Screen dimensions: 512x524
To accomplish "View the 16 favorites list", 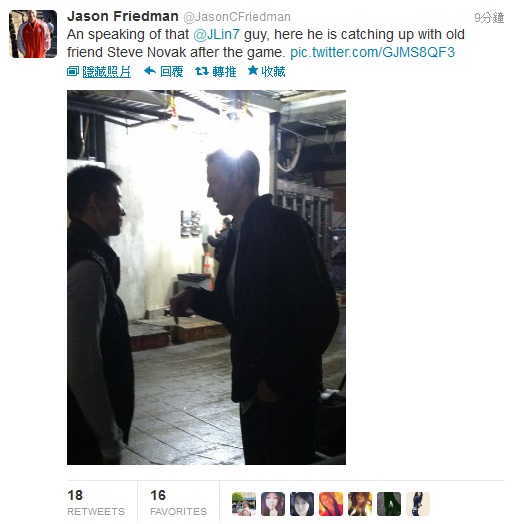I will click(178, 503).
